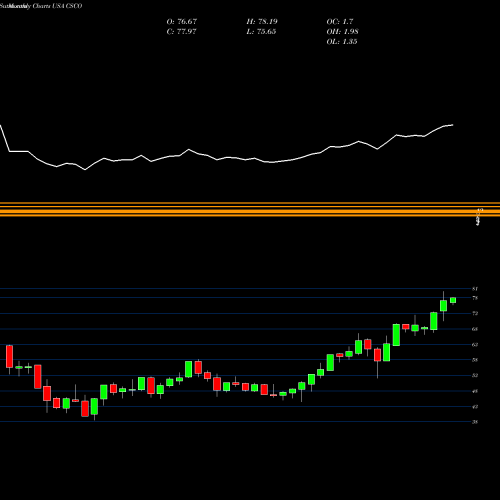500x500 pixels.
Task: Click the 81 price axis label
Action: point(475,289)
